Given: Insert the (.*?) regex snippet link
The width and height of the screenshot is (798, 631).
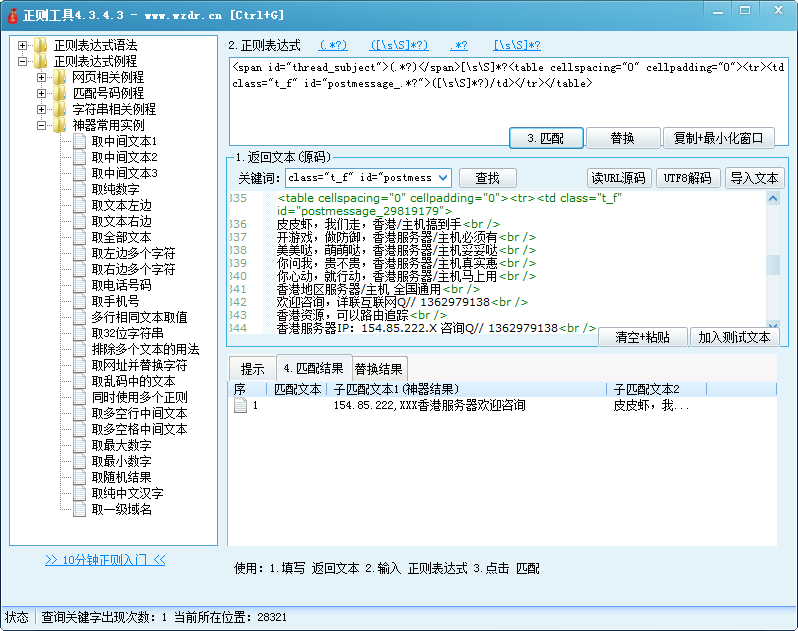Looking at the screenshot, I should (x=333, y=45).
